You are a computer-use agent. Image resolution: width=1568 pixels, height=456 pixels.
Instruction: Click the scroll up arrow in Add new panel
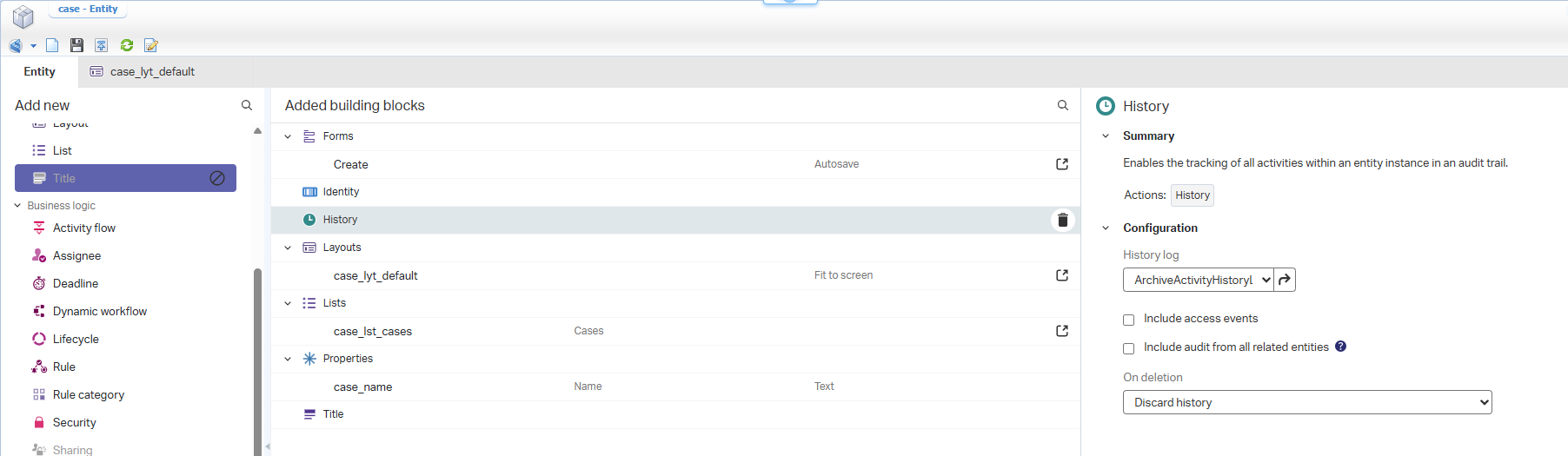(x=257, y=131)
